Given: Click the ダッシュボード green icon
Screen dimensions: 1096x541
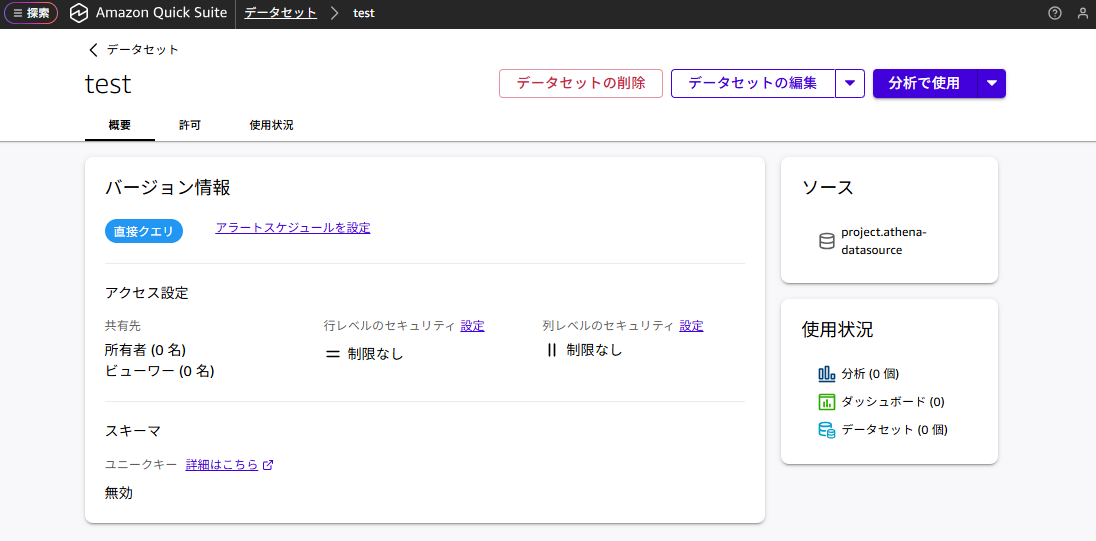Looking at the screenshot, I should 827,402.
